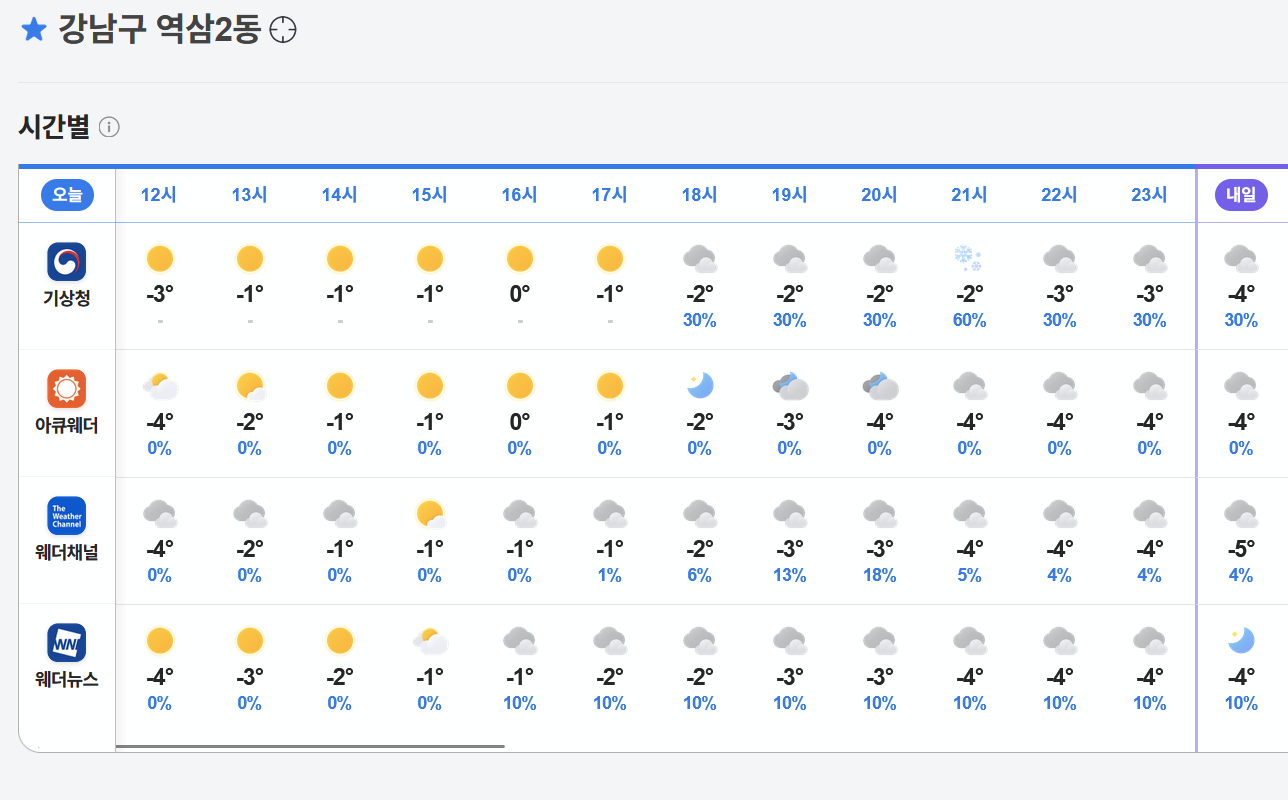Click 웨더채널 18% precipitation at 20시

pos(879,576)
